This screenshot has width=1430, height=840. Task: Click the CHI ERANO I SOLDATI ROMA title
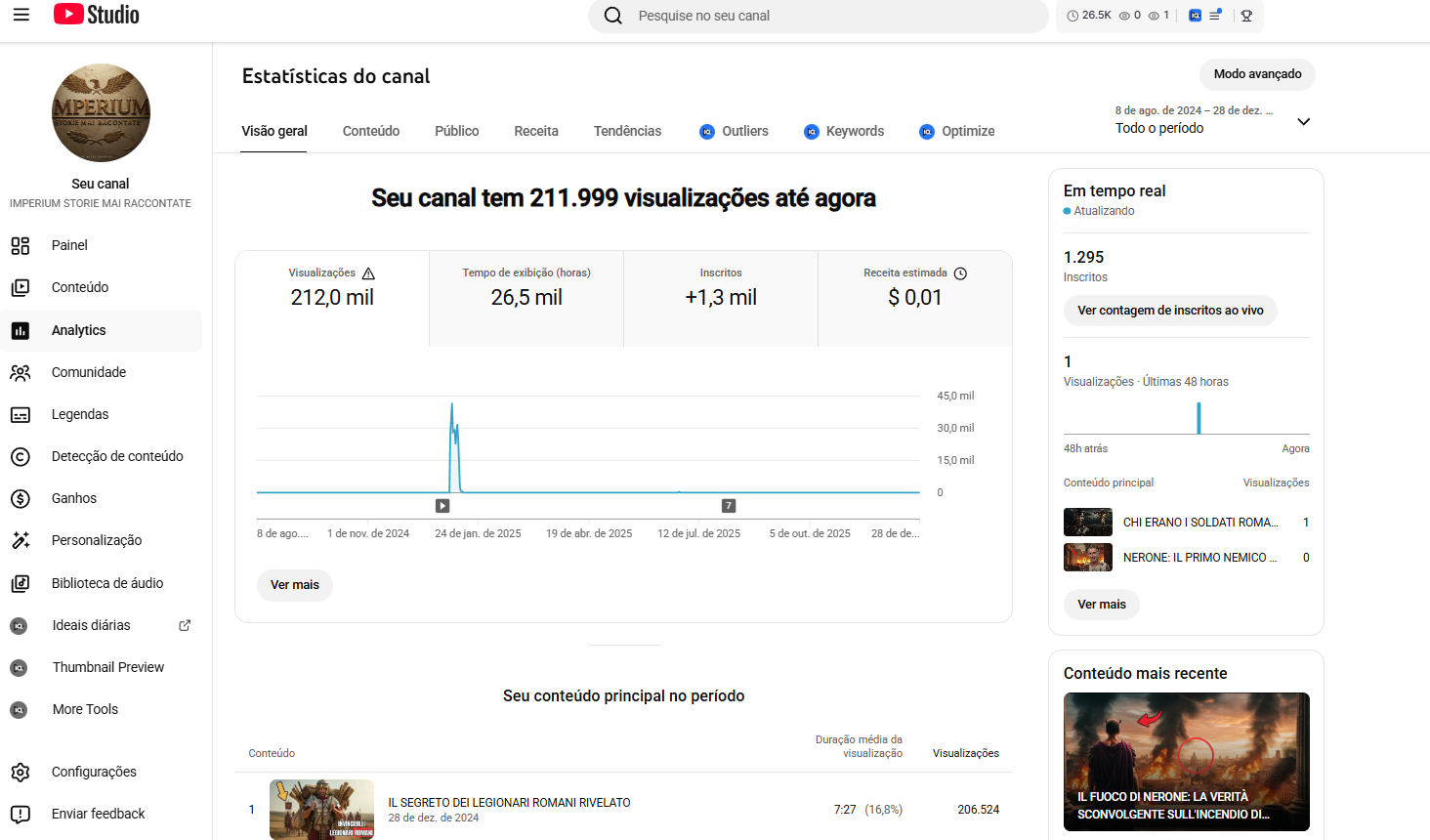tap(1200, 523)
